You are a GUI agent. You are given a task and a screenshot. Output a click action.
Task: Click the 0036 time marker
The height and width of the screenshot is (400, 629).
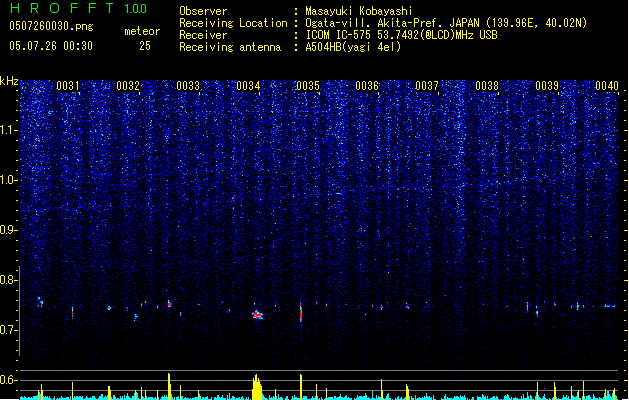(x=367, y=86)
